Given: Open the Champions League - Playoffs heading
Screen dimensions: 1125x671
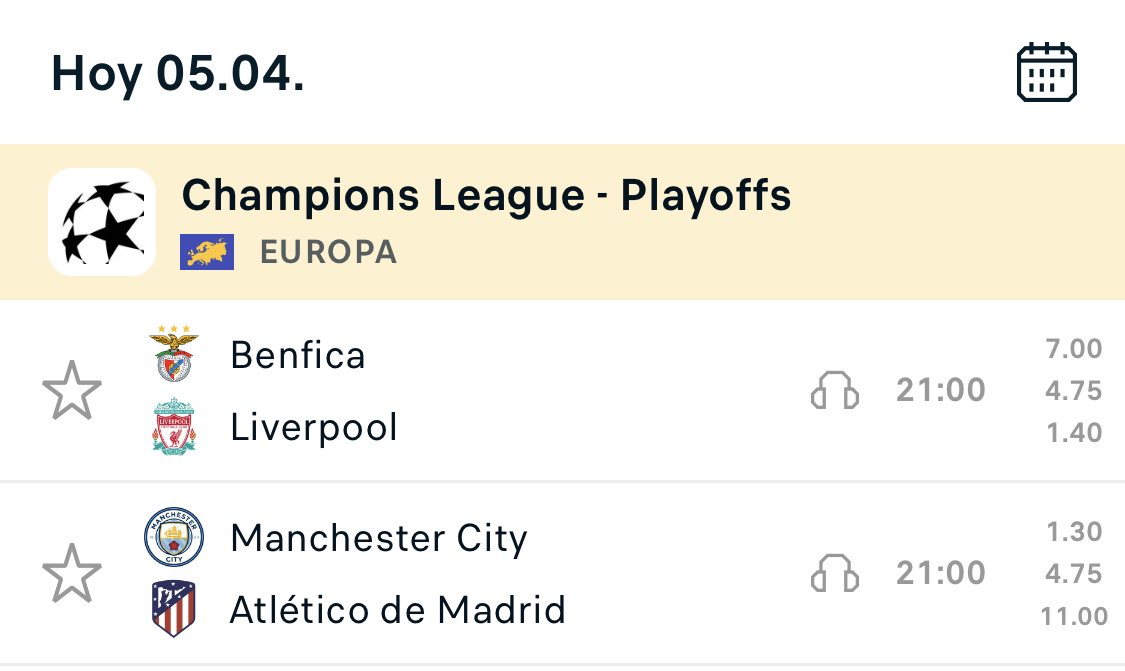Looking at the screenshot, I should (486, 196).
